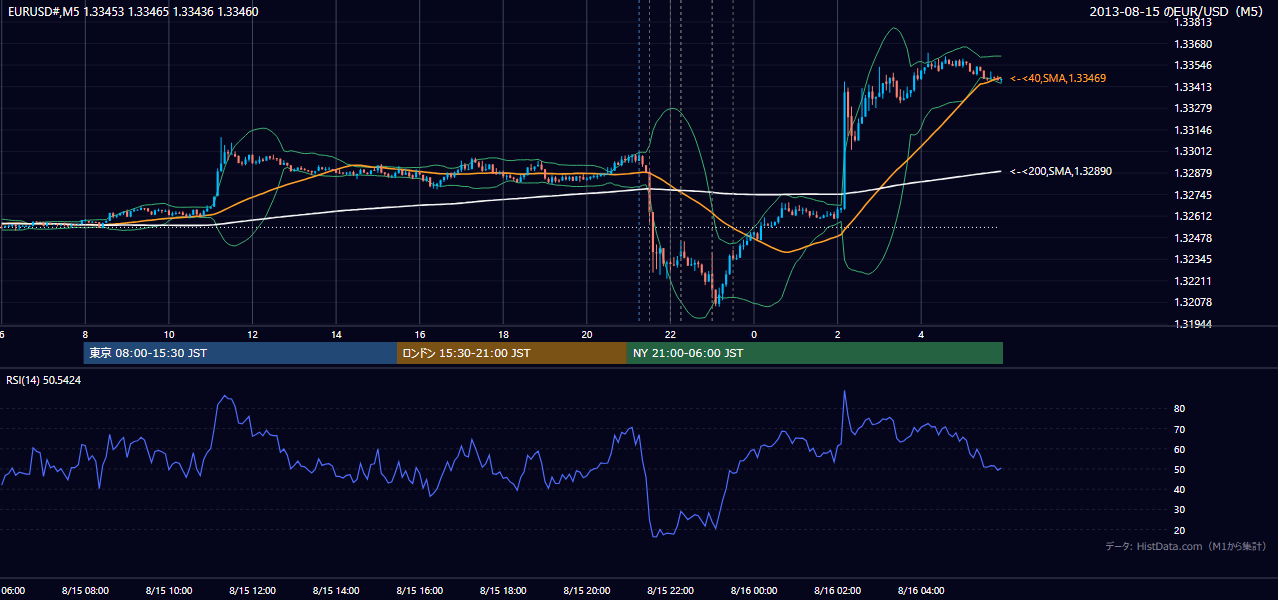This screenshot has height=600, width=1278.
Task: Click the RSI scale level 70
Action: [1180, 429]
